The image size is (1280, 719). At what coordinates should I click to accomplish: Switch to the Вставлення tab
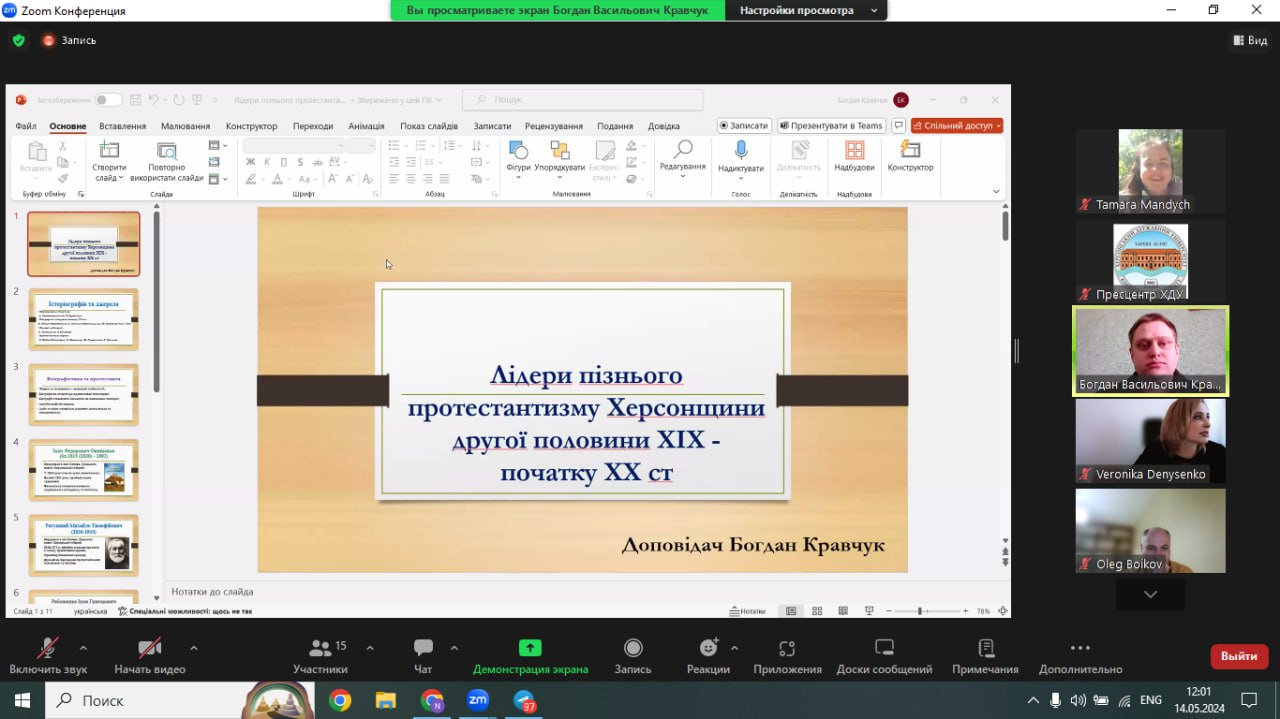[x=123, y=126]
